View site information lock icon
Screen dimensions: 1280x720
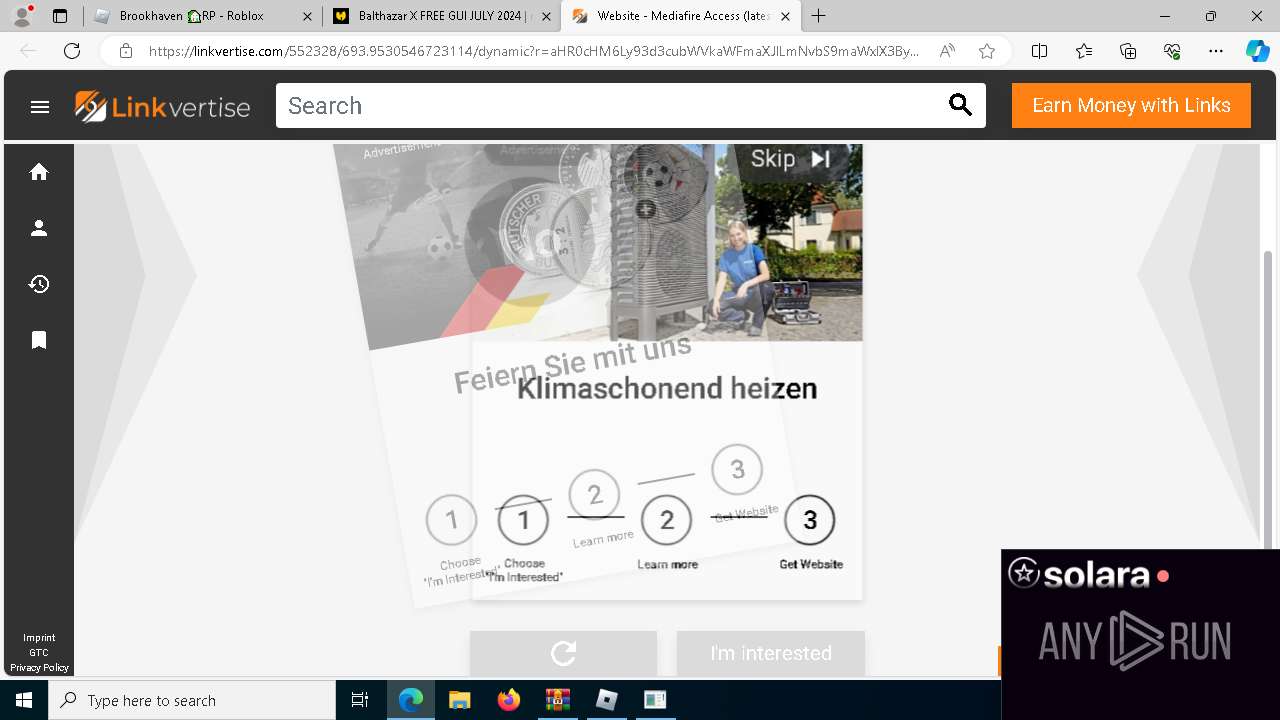[126, 51]
